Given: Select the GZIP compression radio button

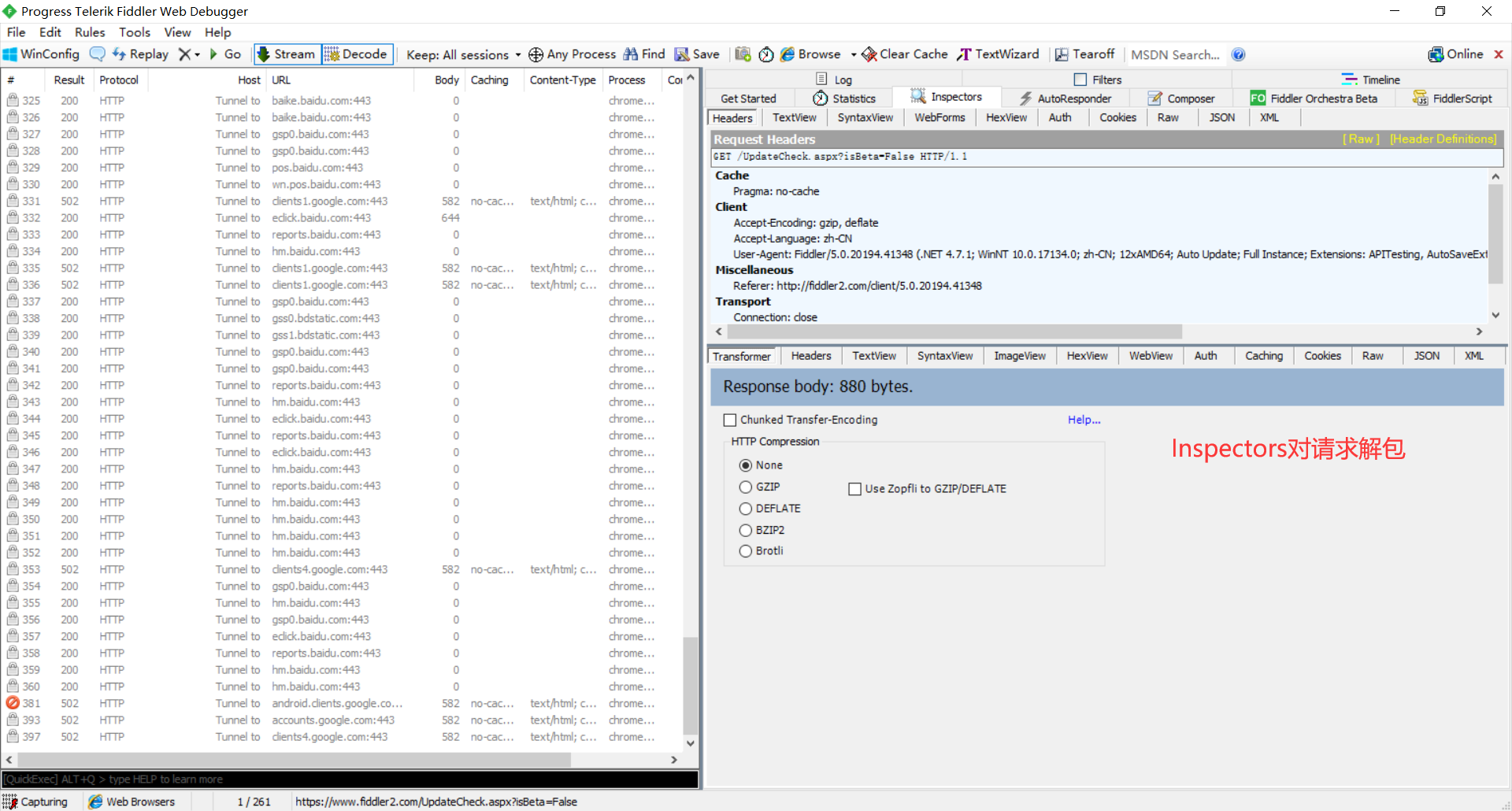Looking at the screenshot, I should [746, 487].
